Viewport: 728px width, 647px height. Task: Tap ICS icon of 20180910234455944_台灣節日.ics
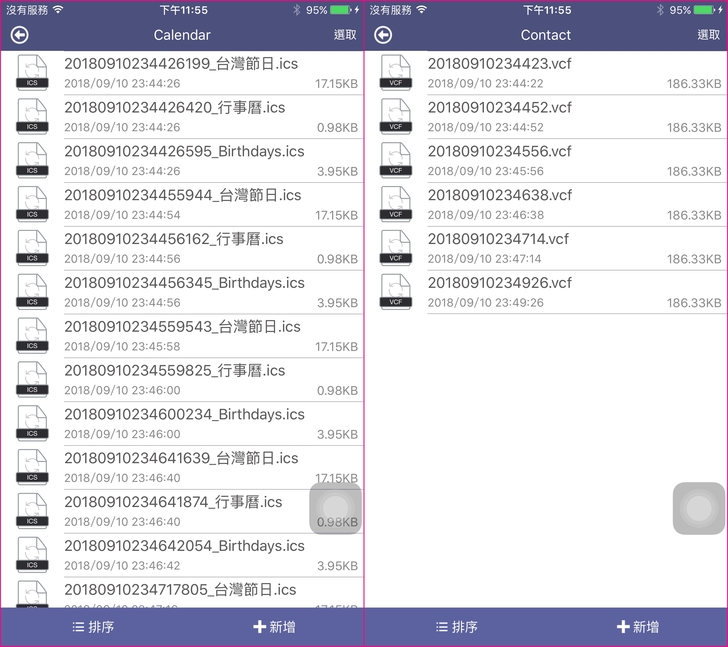pyautogui.click(x=32, y=204)
